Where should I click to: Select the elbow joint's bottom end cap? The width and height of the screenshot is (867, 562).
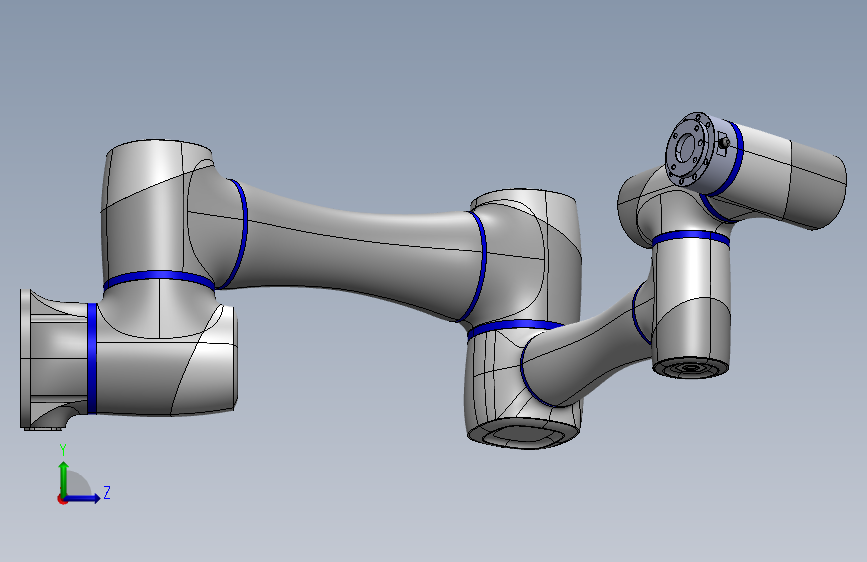point(523,434)
